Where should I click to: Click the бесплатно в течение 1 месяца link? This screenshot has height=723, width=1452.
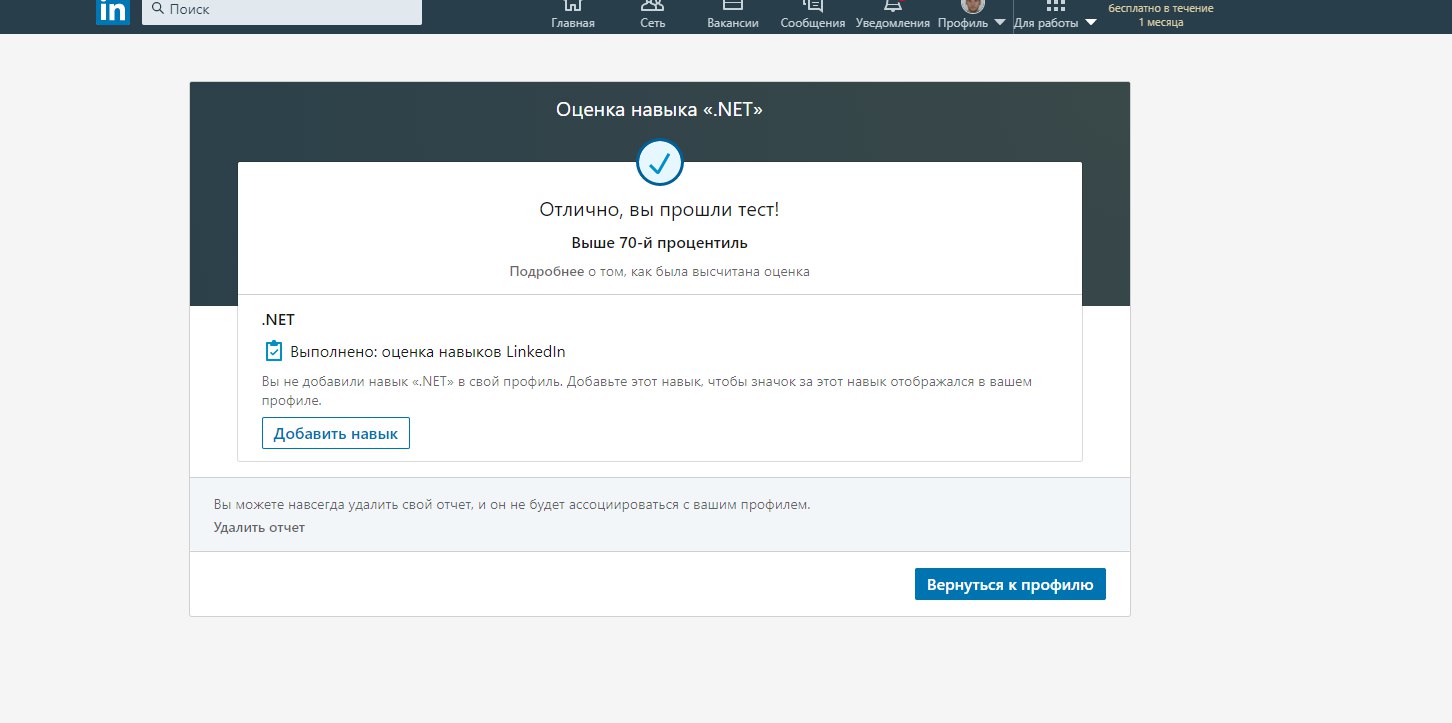[x=1161, y=15]
